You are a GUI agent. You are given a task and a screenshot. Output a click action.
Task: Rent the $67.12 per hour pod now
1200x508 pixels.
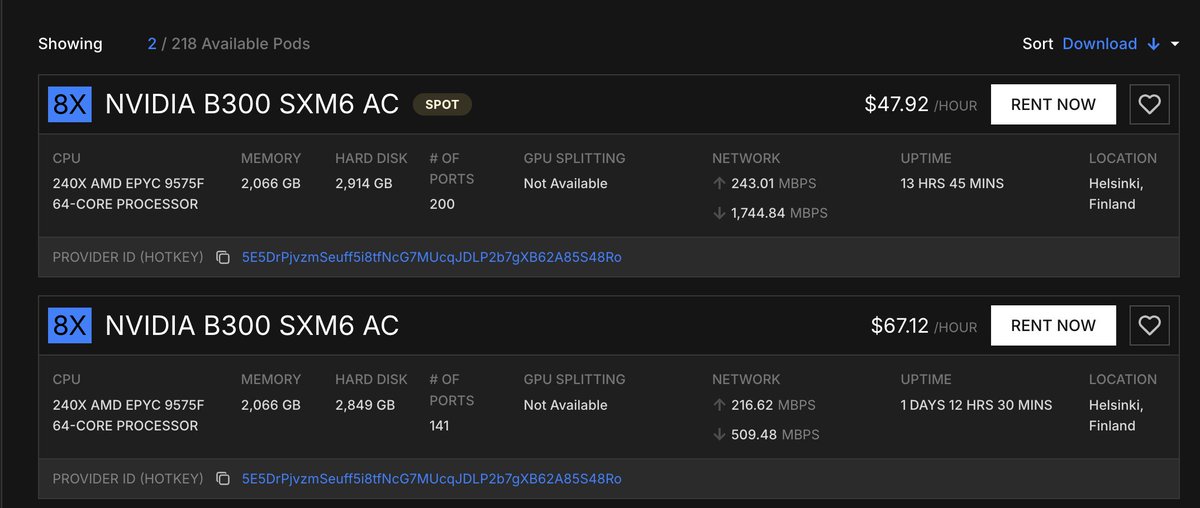click(x=1053, y=325)
